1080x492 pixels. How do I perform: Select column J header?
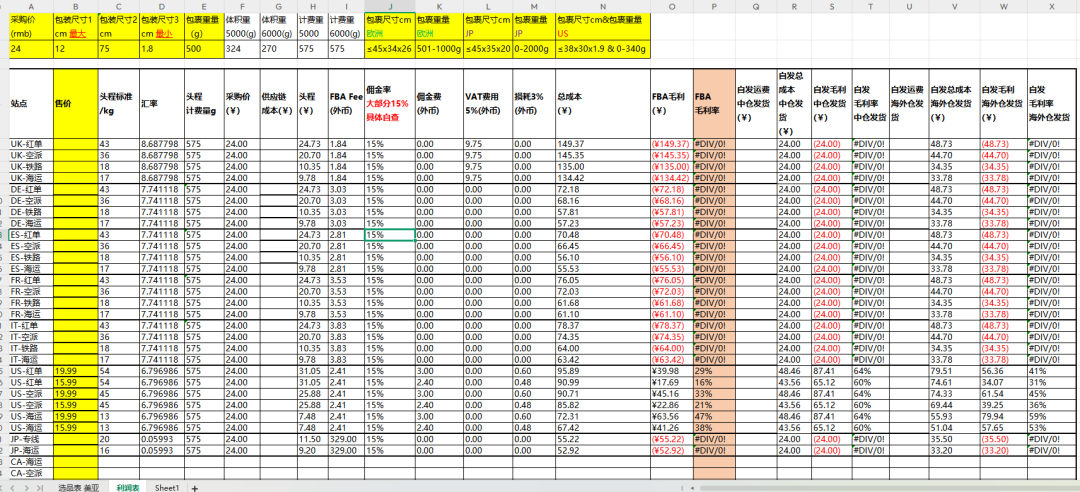point(389,6)
